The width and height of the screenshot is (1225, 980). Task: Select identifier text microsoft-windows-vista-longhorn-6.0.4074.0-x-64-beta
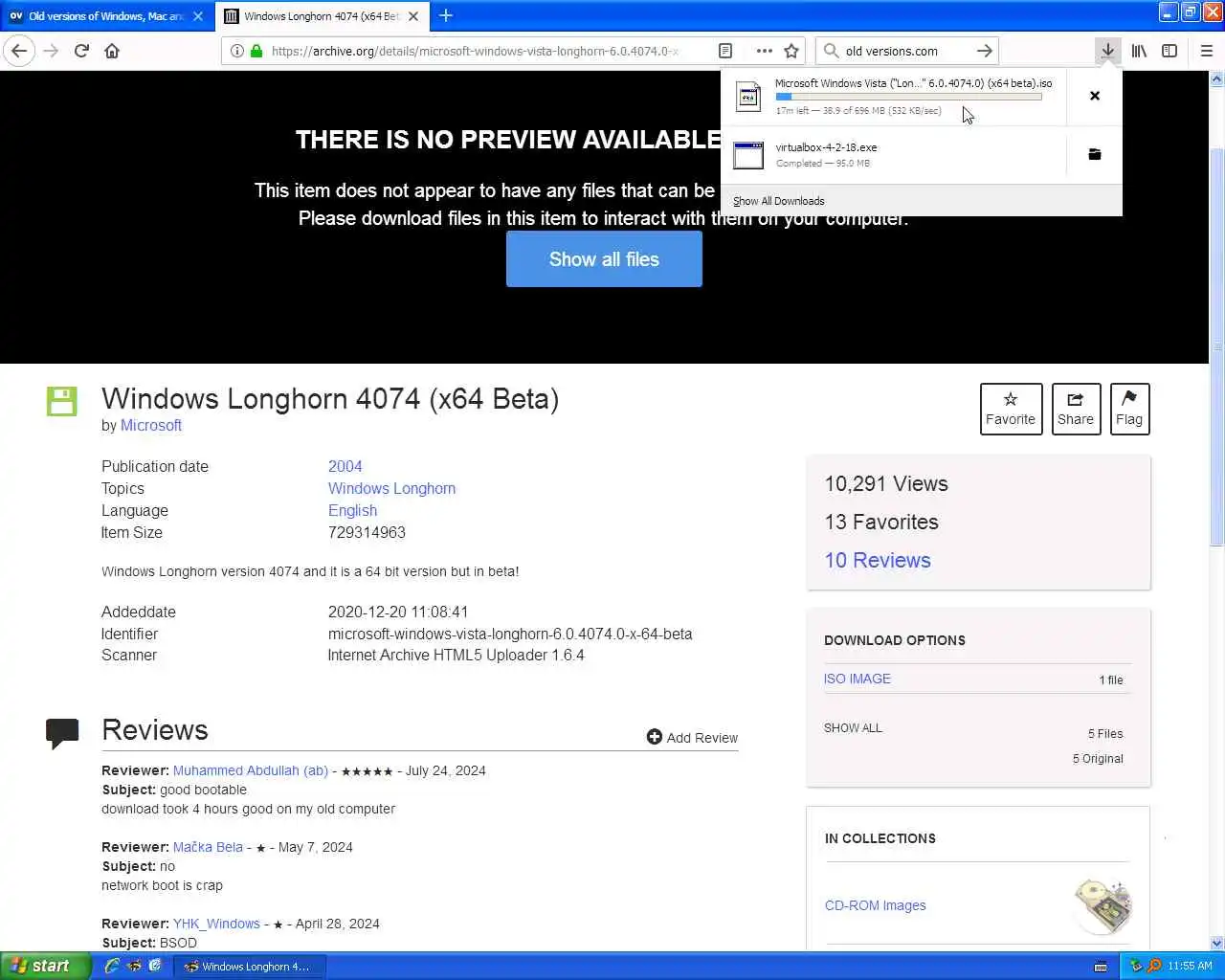(510, 634)
